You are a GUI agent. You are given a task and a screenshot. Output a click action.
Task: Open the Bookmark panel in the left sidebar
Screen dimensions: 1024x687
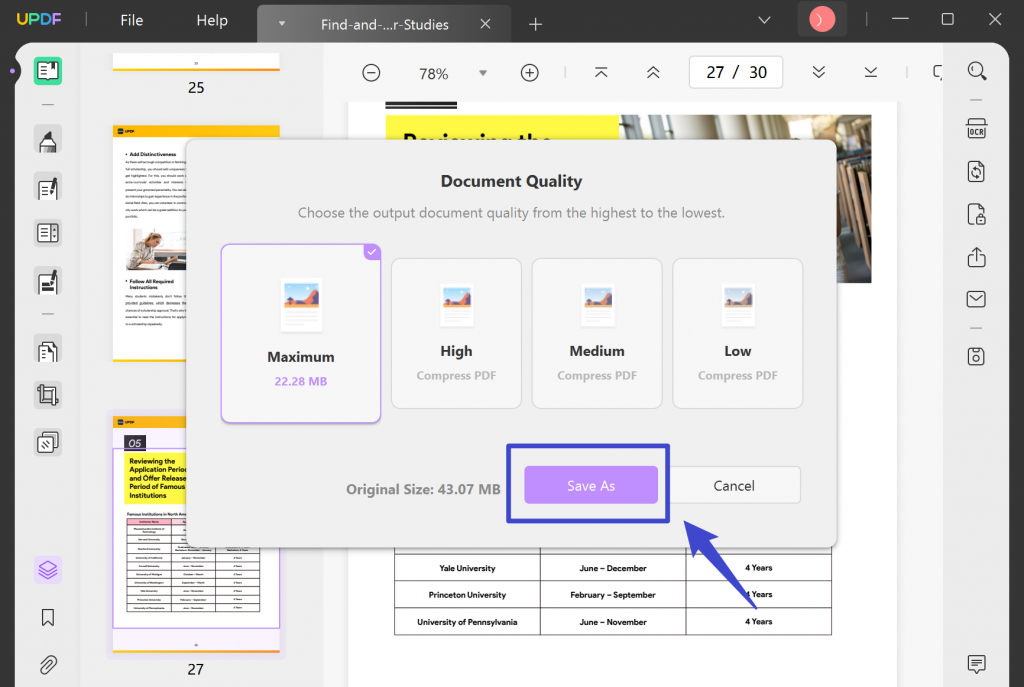point(48,618)
